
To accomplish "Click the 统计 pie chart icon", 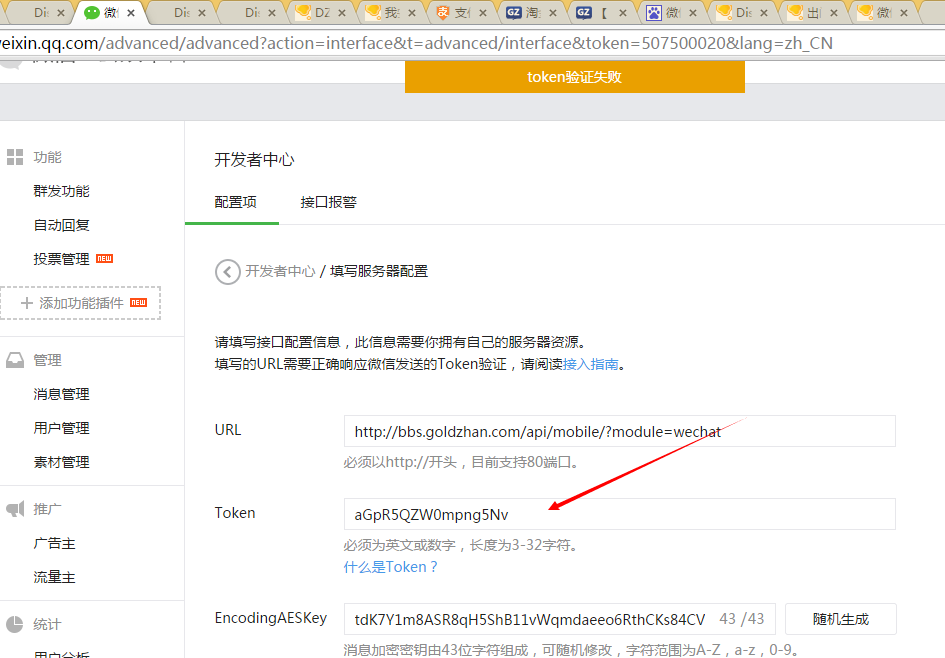I will 15,624.
